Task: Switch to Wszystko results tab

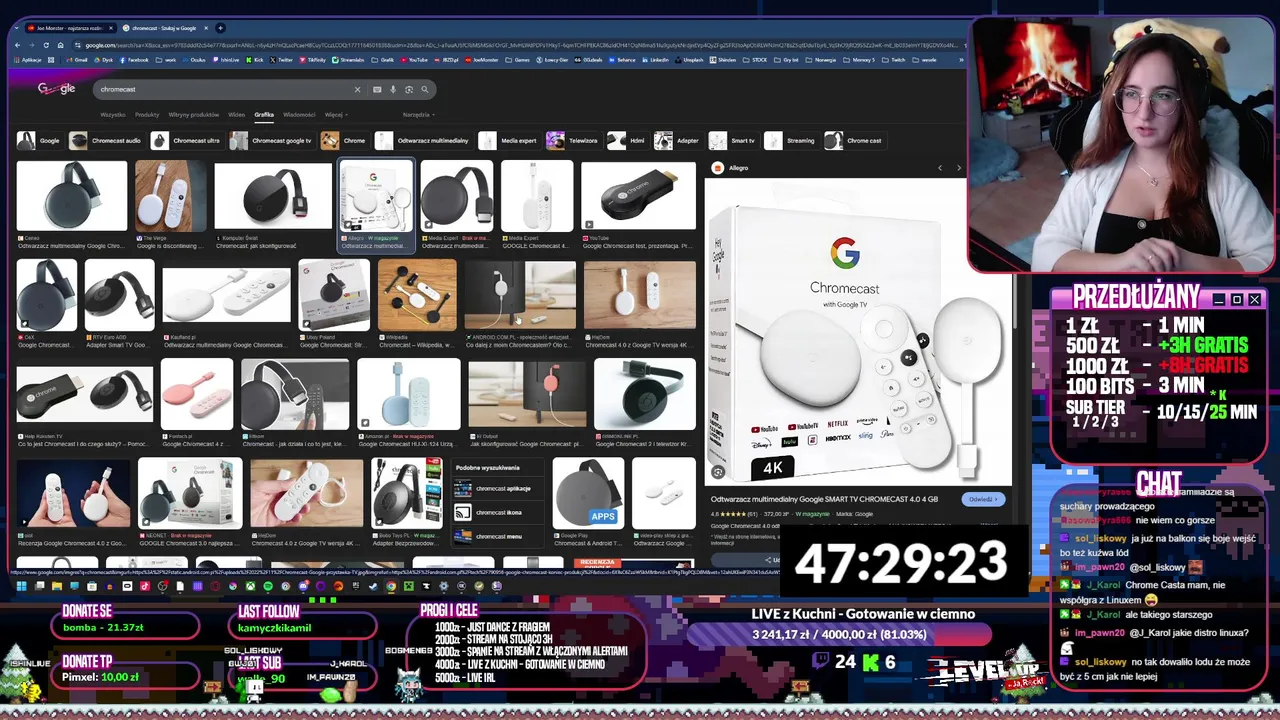Action: [112, 115]
